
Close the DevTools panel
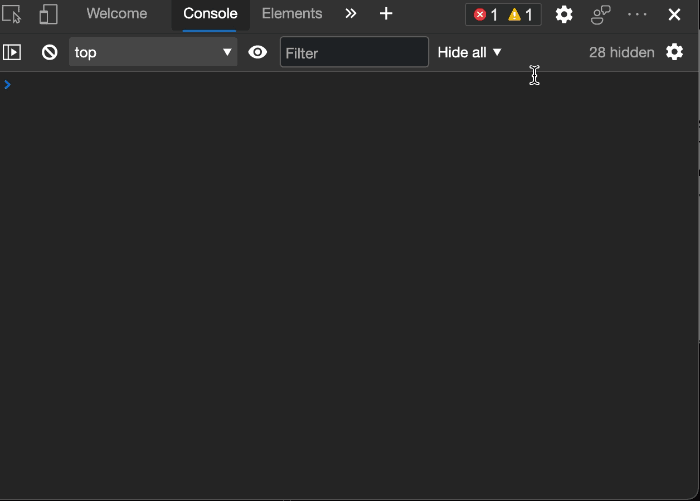pyautogui.click(x=674, y=15)
